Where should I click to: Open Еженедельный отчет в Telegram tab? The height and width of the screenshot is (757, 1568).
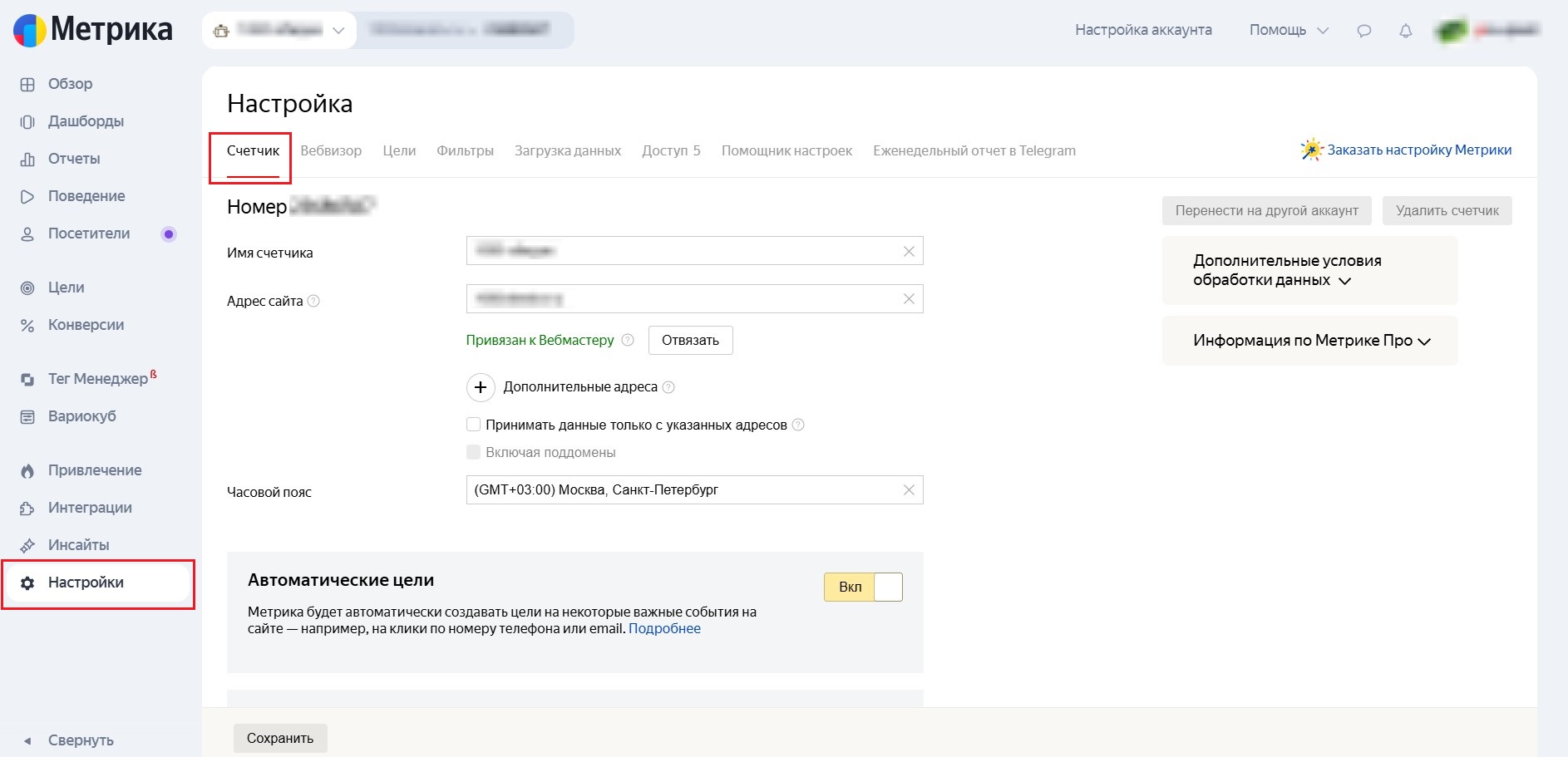[974, 150]
